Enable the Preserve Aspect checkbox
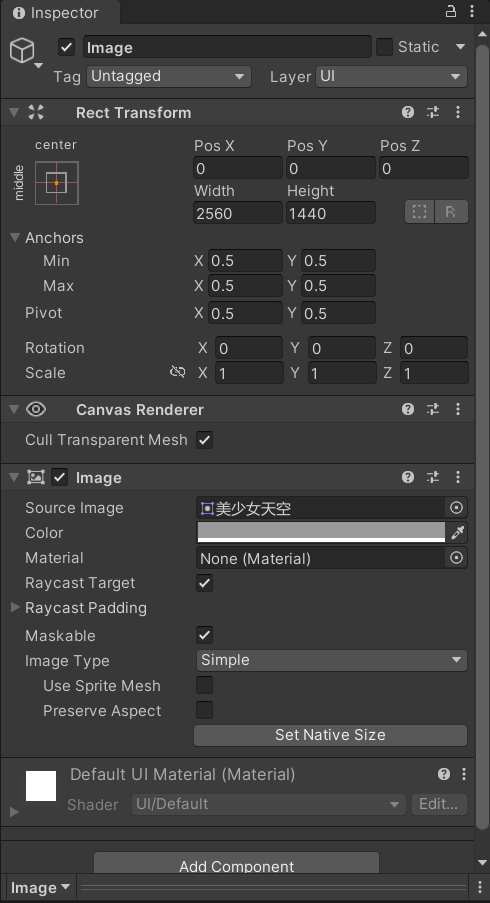 tap(204, 710)
